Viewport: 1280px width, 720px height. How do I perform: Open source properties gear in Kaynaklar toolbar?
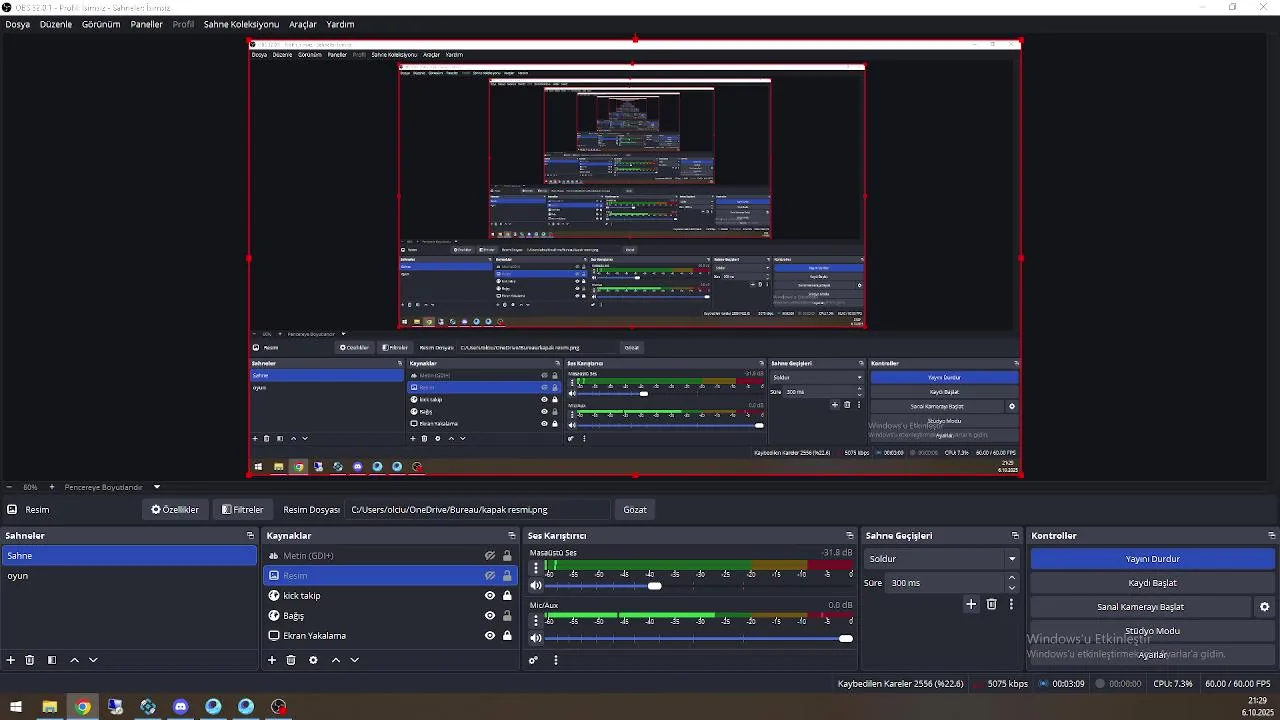pos(313,660)
